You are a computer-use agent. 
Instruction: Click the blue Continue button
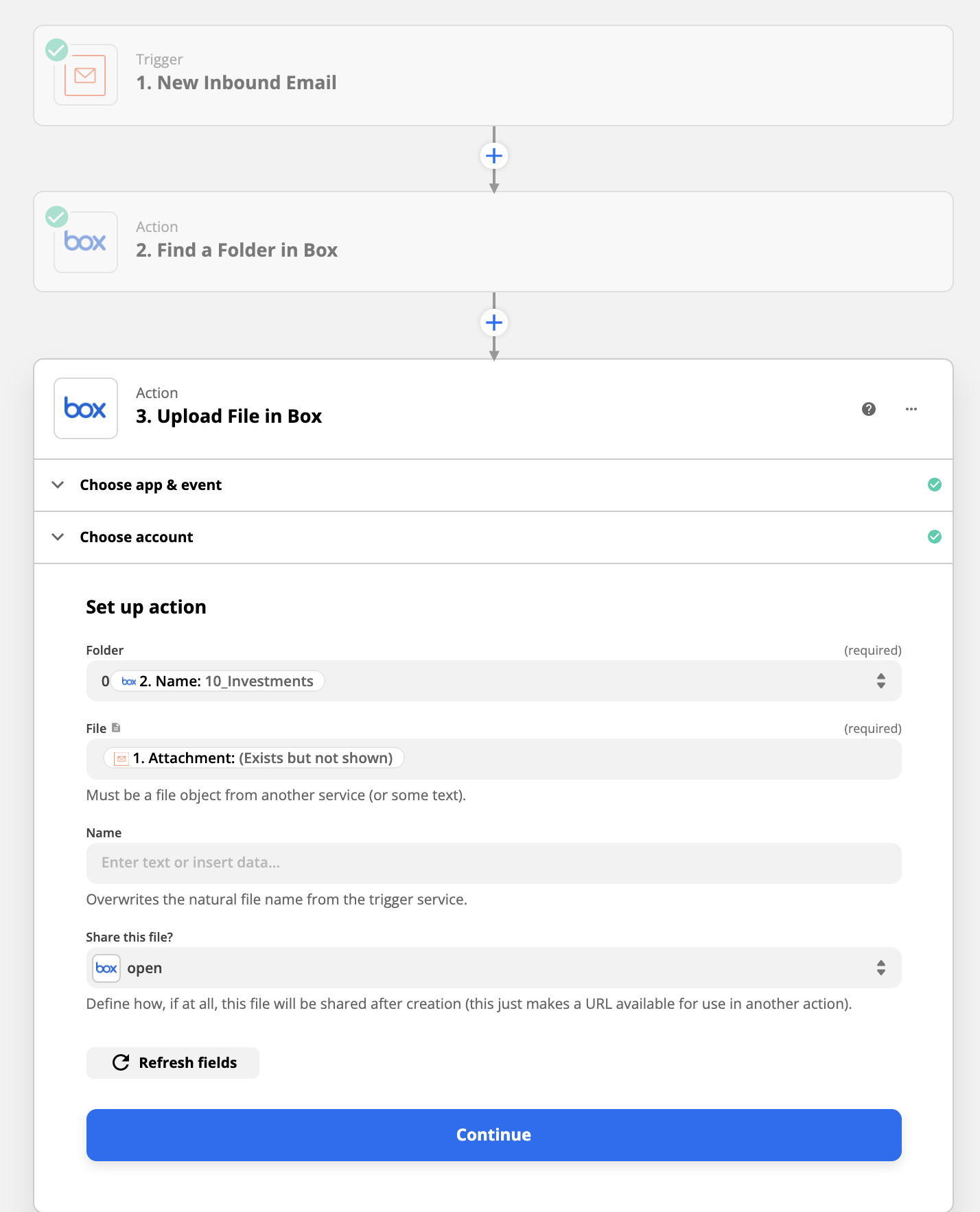(x=494, y=1135)
